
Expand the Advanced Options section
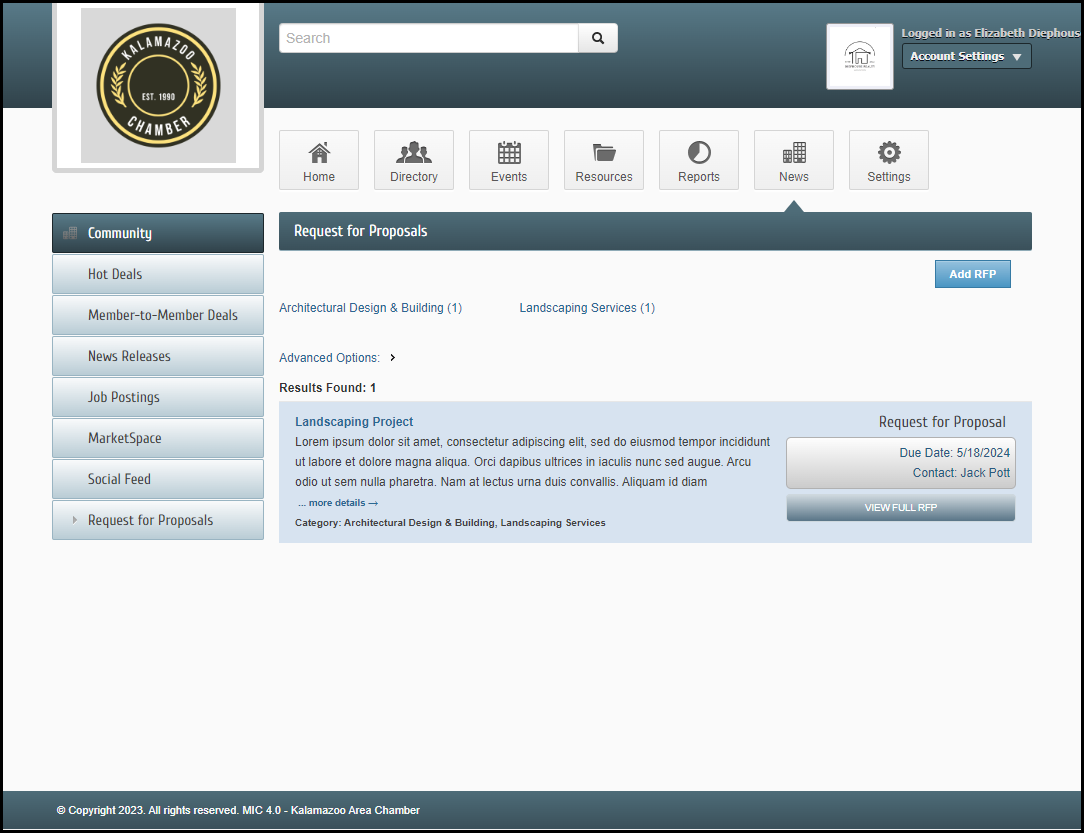coord(337,358)
